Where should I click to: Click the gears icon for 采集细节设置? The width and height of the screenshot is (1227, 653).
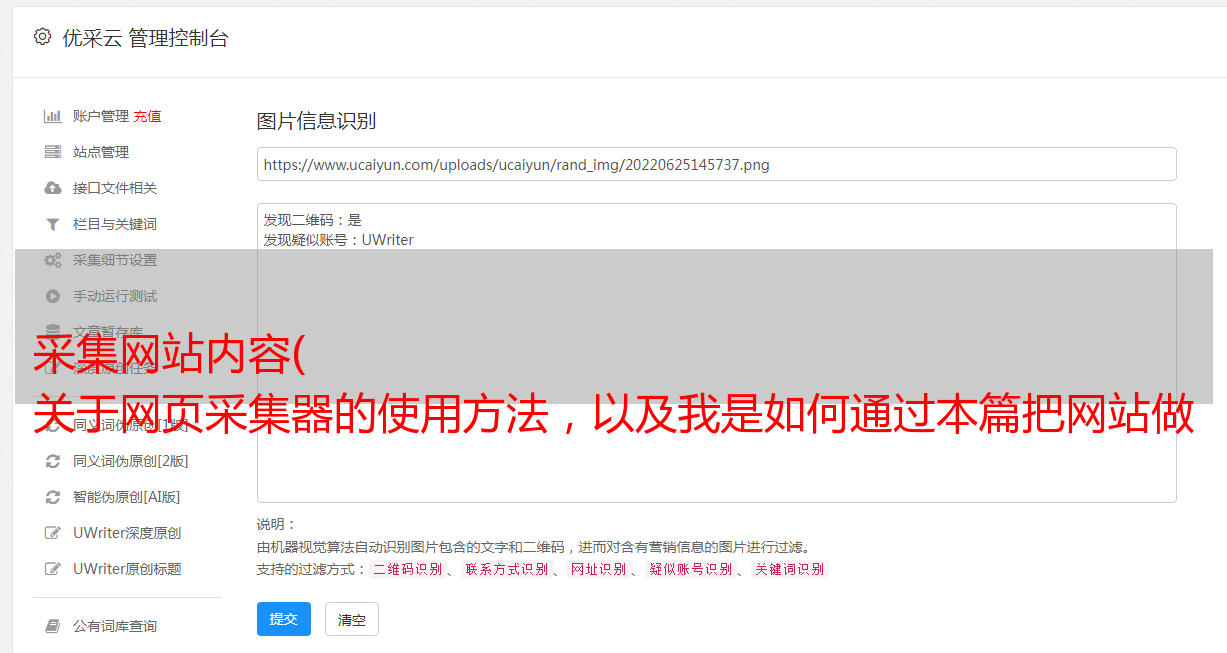pos(53,260)
